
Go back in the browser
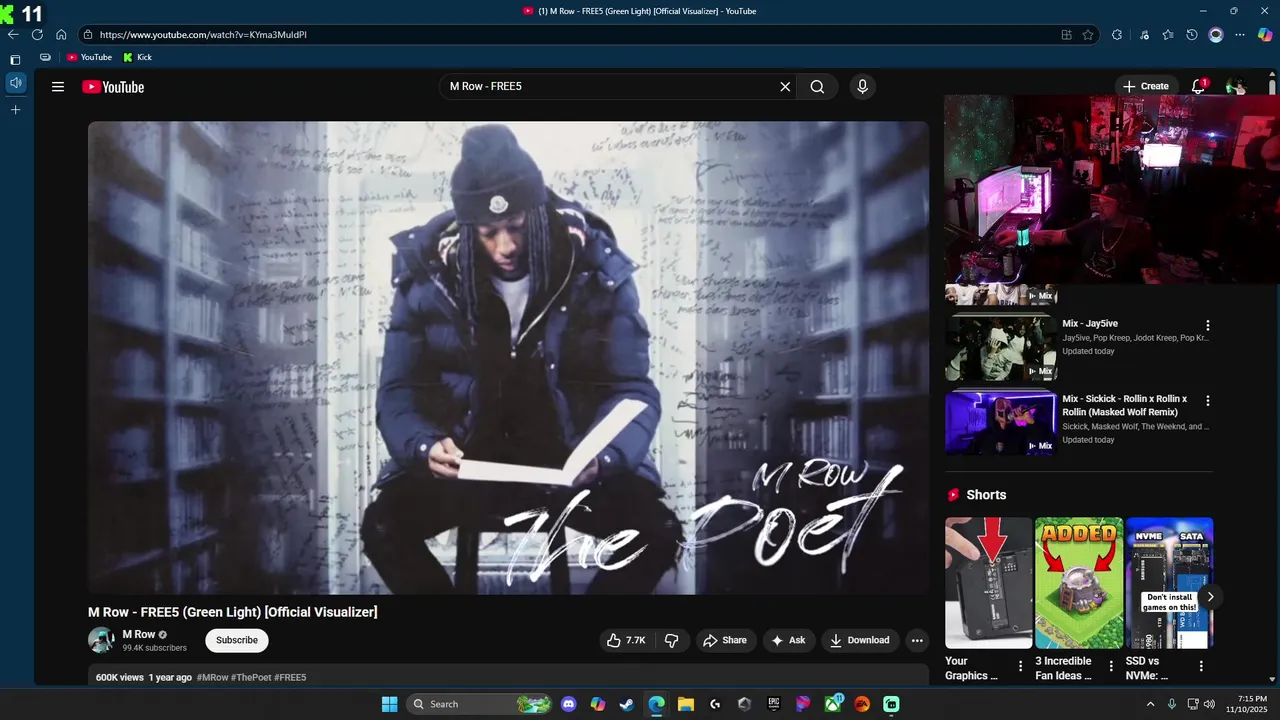(x=13, y=34)
